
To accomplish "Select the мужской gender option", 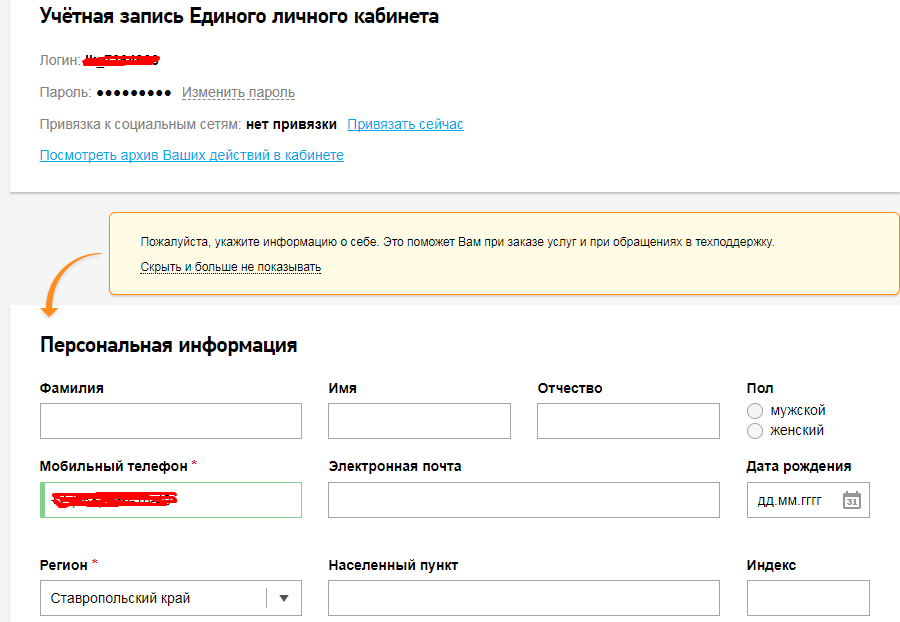I will [755, 411].
